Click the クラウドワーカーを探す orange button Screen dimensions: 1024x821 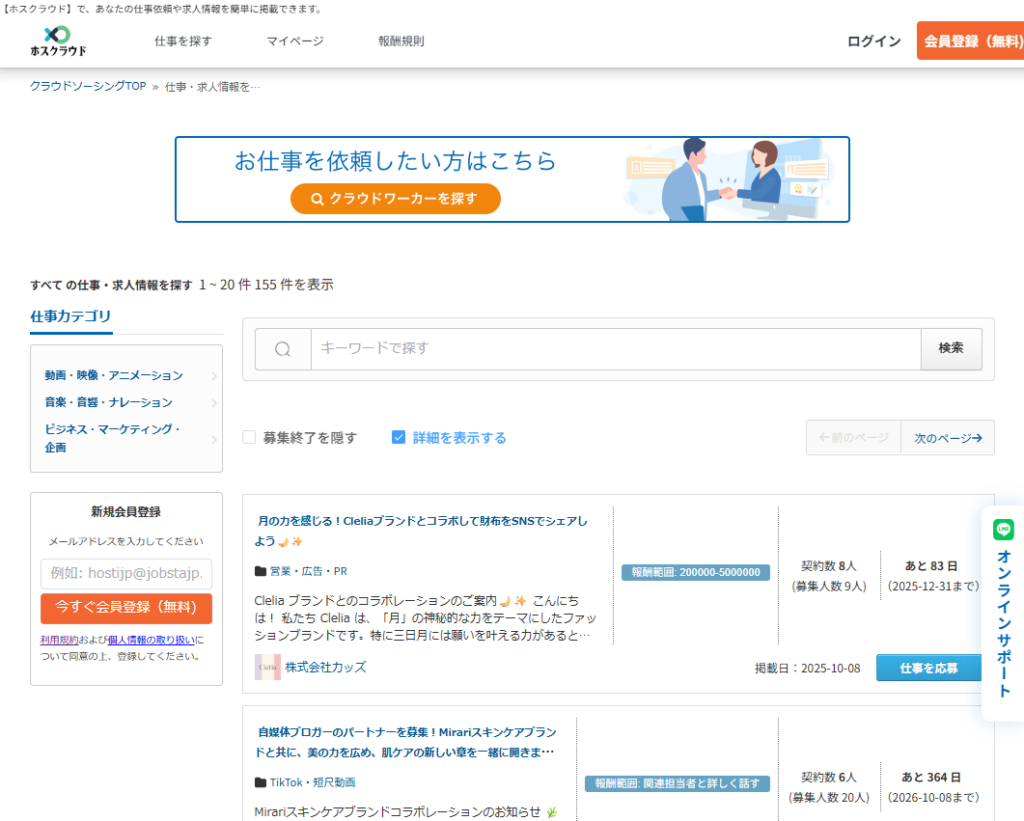pos(395,199)
